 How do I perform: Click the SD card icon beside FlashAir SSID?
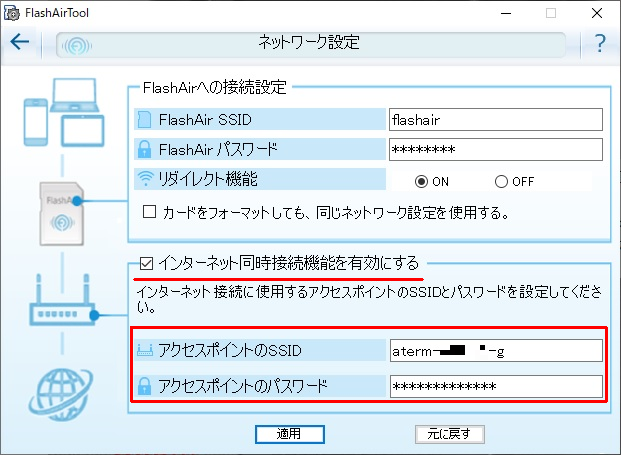click(x=144, y=120)
